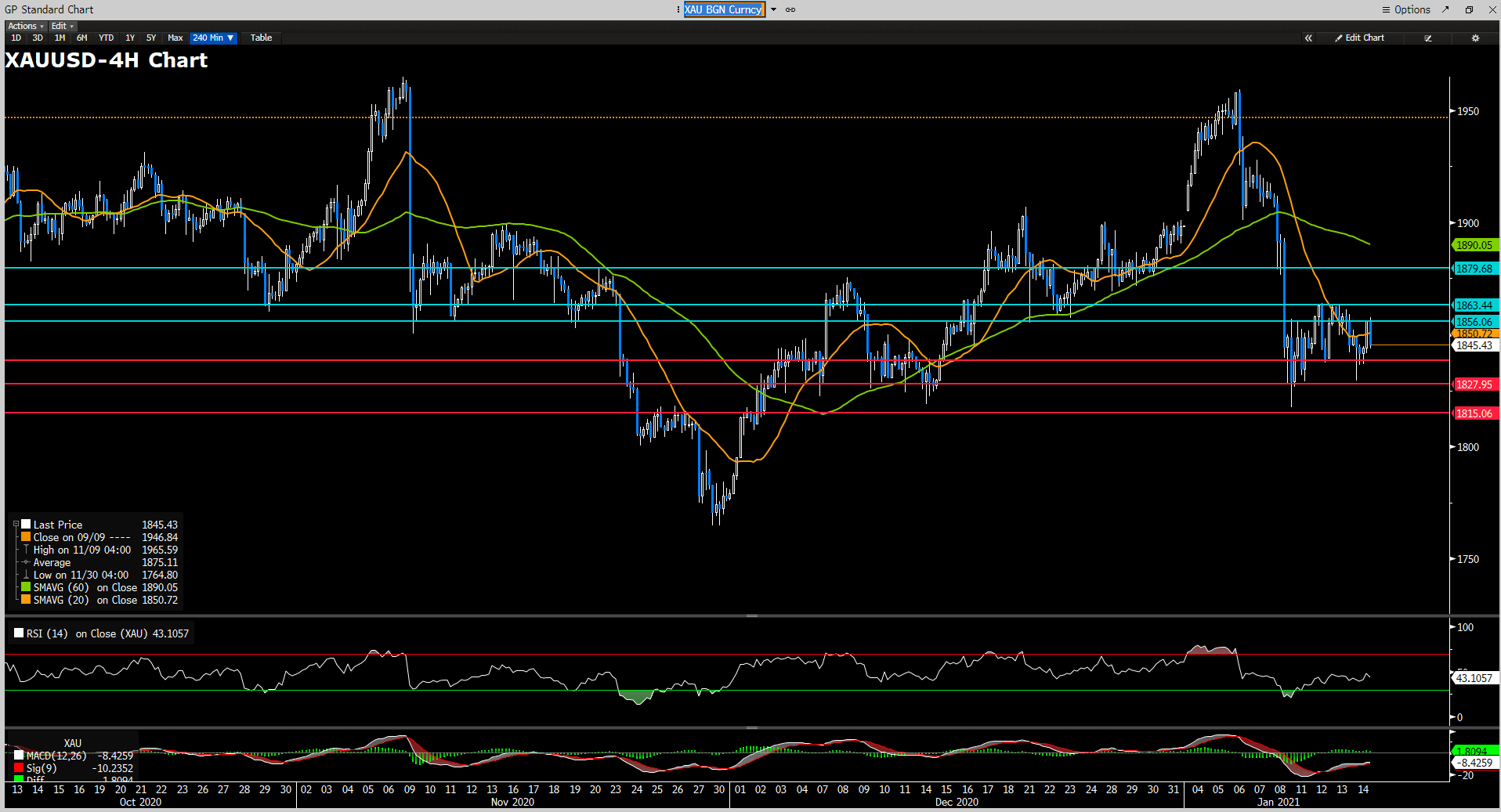1501x812 pixels.
Task: Click the 1879.68 cyan price tag
Action: click(1476, 269)
